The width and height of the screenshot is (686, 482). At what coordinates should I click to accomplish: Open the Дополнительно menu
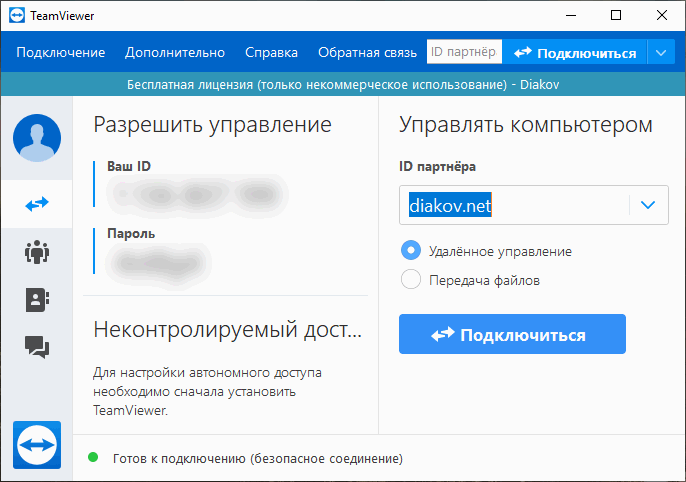[175, 52]
